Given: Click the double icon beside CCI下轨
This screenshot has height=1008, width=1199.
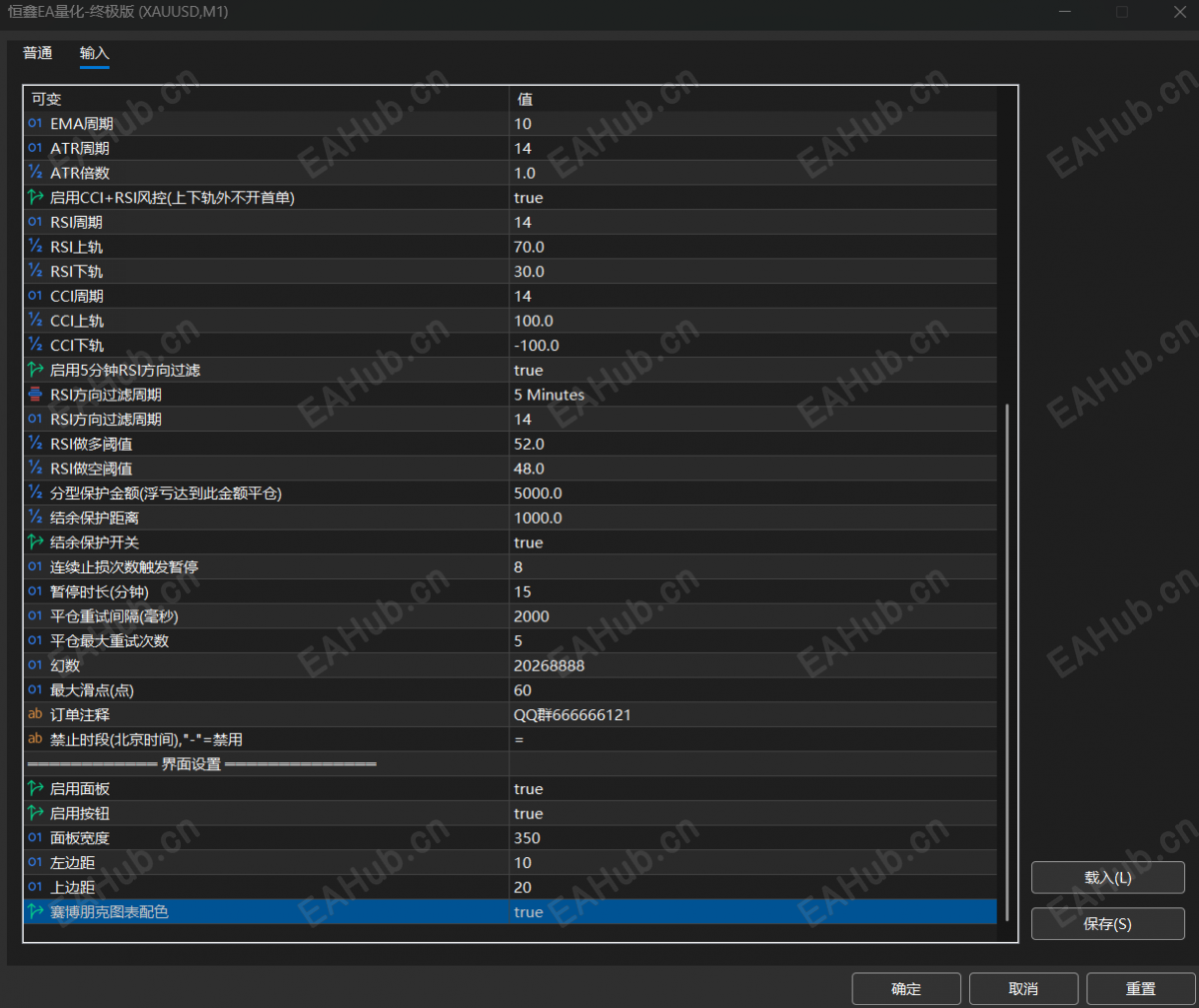Looking at the screenshot, I should pyautogui.click(x=35, y=346).
